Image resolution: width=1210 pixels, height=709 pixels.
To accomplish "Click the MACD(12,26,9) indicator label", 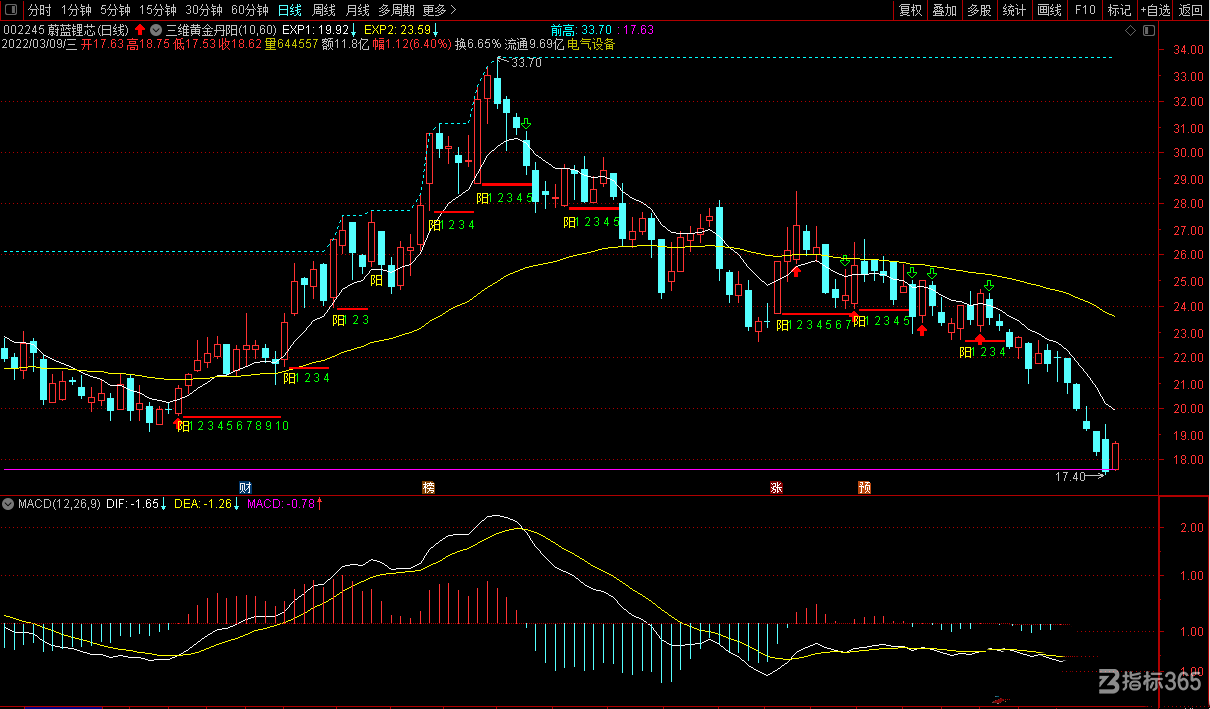I will click(57, 503).
